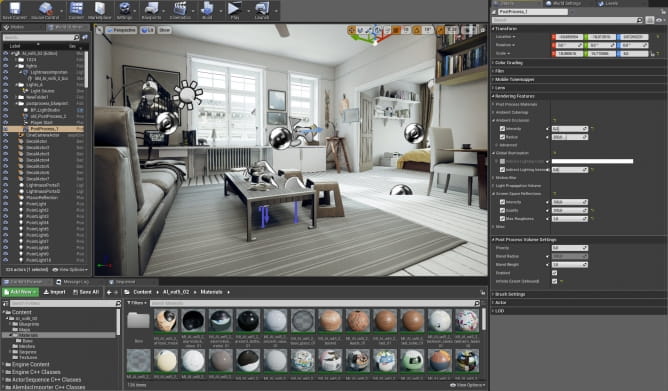Select LightmassImportanceVolume in World Outliner
This screenshot has height=391, width=668.
coord(49,72)
